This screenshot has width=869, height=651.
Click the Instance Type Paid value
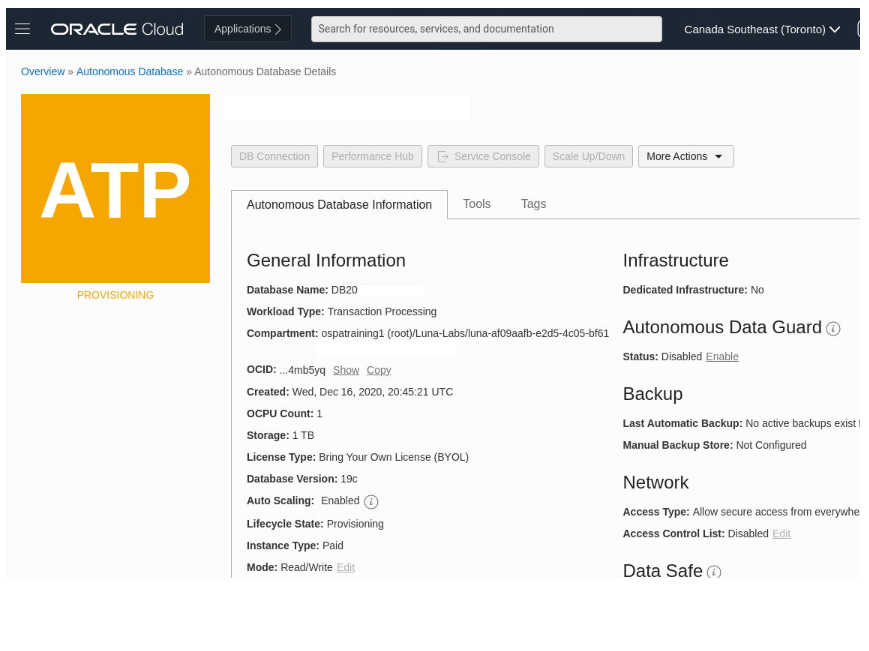pos(333,545)
